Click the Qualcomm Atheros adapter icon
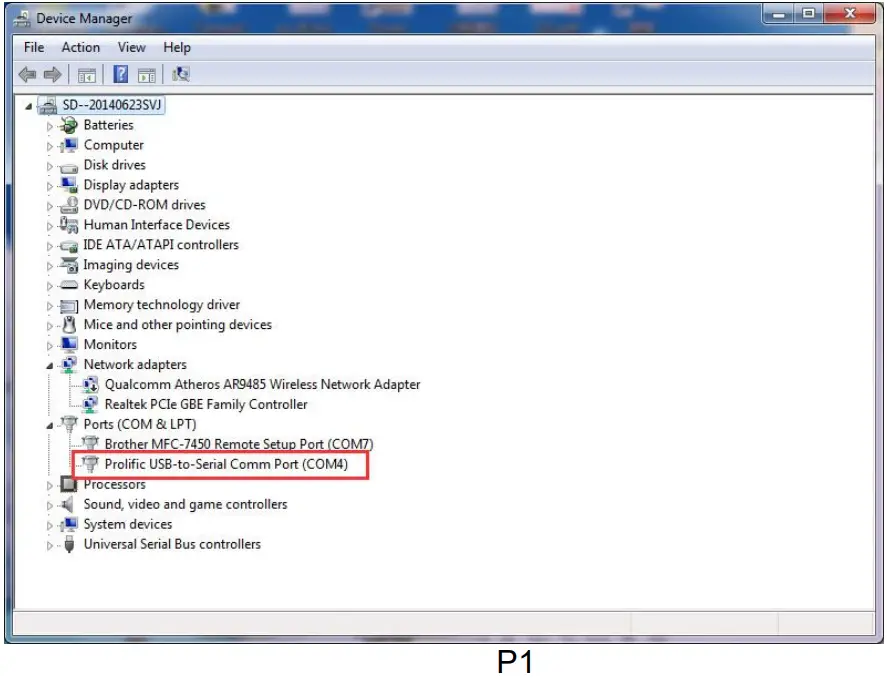This screenshot has width=887, height=680. (x=91, y=385)
